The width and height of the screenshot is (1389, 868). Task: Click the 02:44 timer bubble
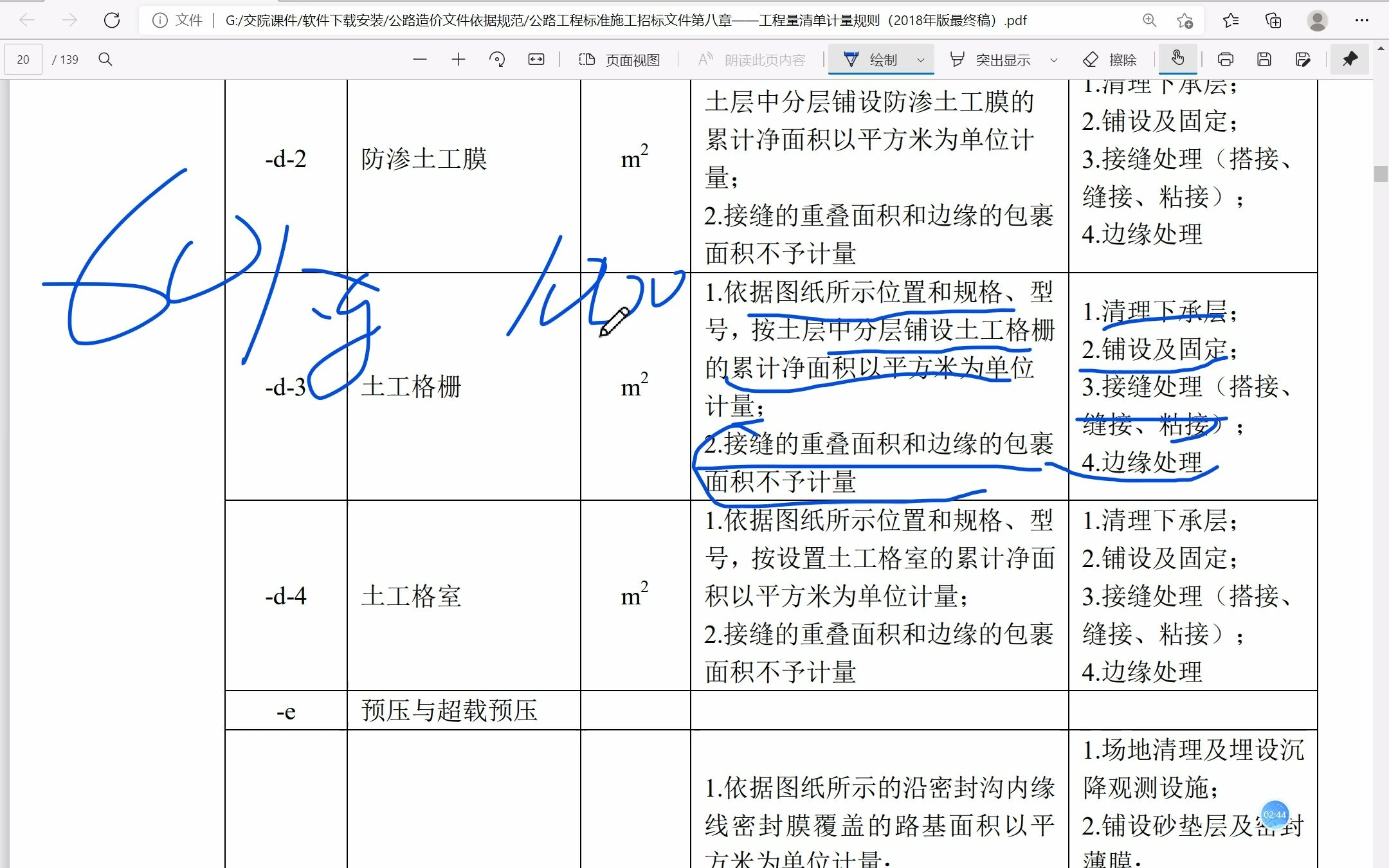coord(1275,815)
